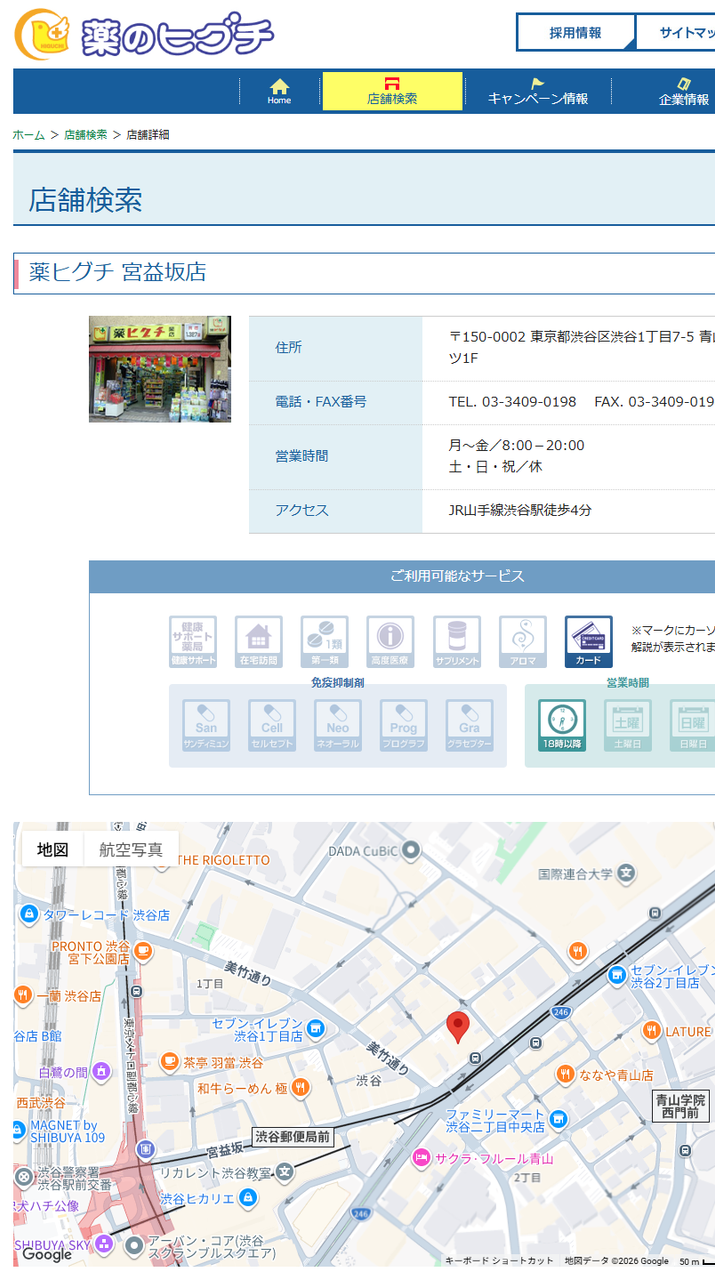Click 店舗検索 breadcrumb link

click(86, 134)
